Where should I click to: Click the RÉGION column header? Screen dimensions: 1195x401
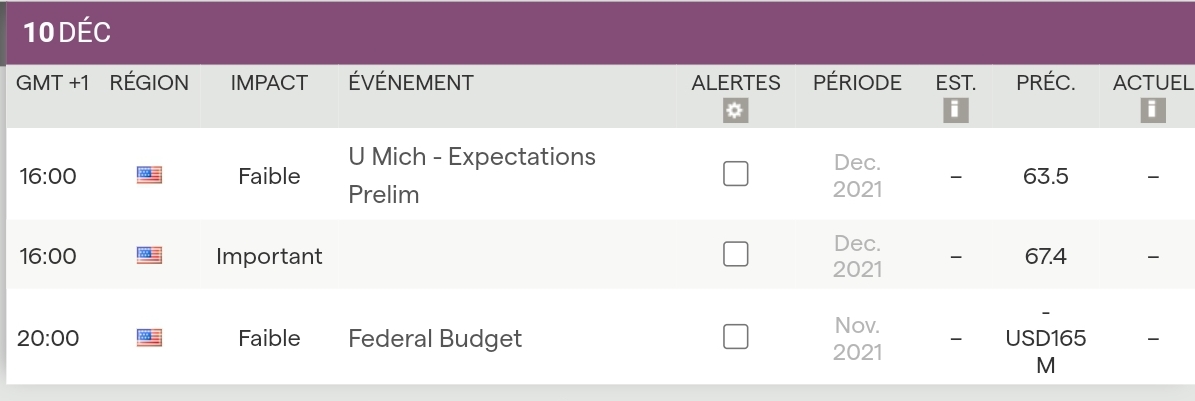point(149,84)
